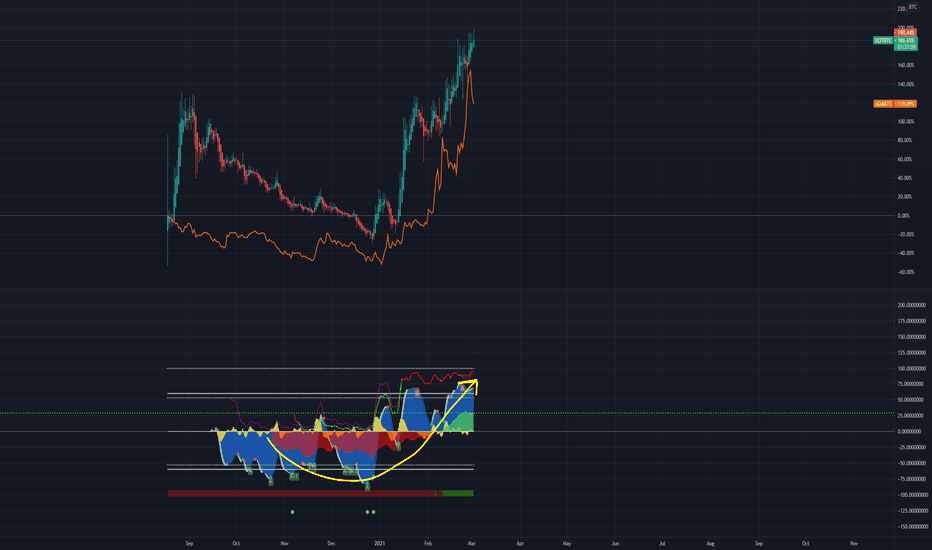Image resolution: width=932 pixels, height=550 pixels.
Task: Click the -25.00000000 indicator scale value
Action: [911, 448]
